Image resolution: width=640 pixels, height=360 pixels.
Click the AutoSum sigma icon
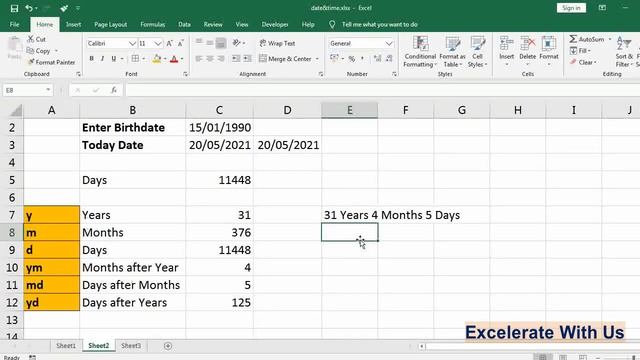573,39
